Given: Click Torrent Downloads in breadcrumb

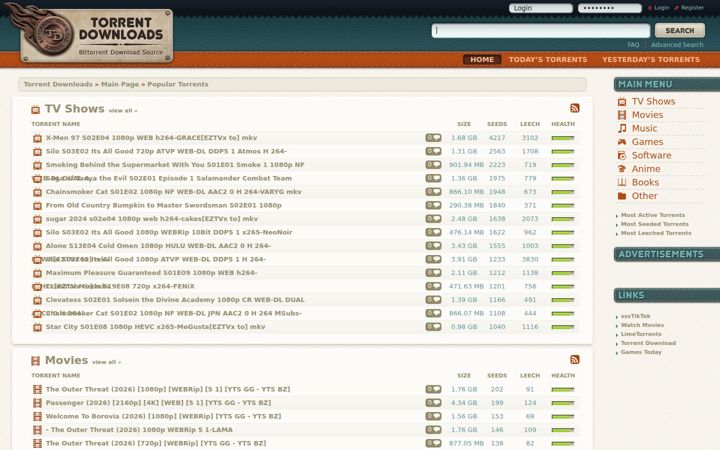Looking at the screenshot, I should pyautogui.click(x=58, y=84).
